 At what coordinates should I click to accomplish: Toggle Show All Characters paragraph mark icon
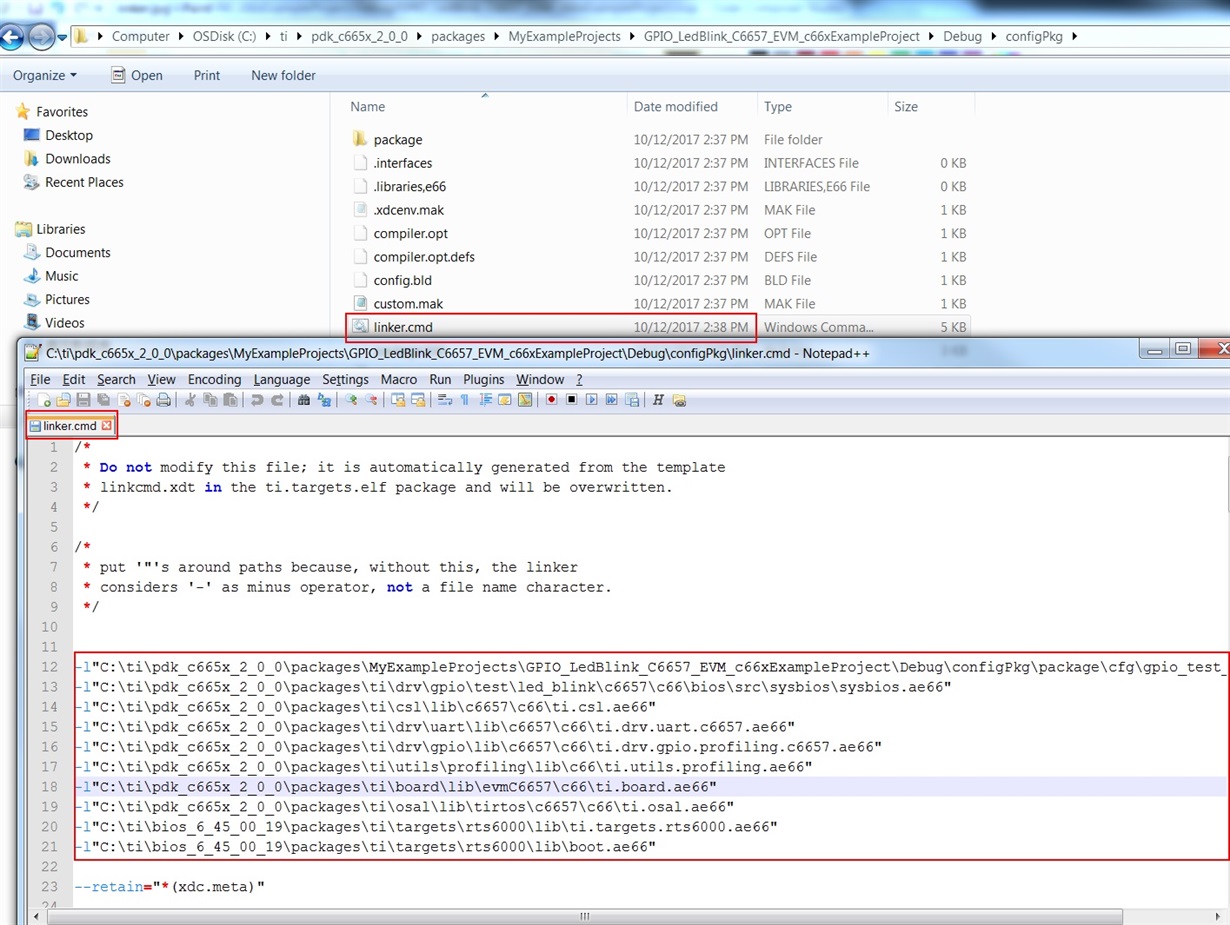tap(462, 399)
